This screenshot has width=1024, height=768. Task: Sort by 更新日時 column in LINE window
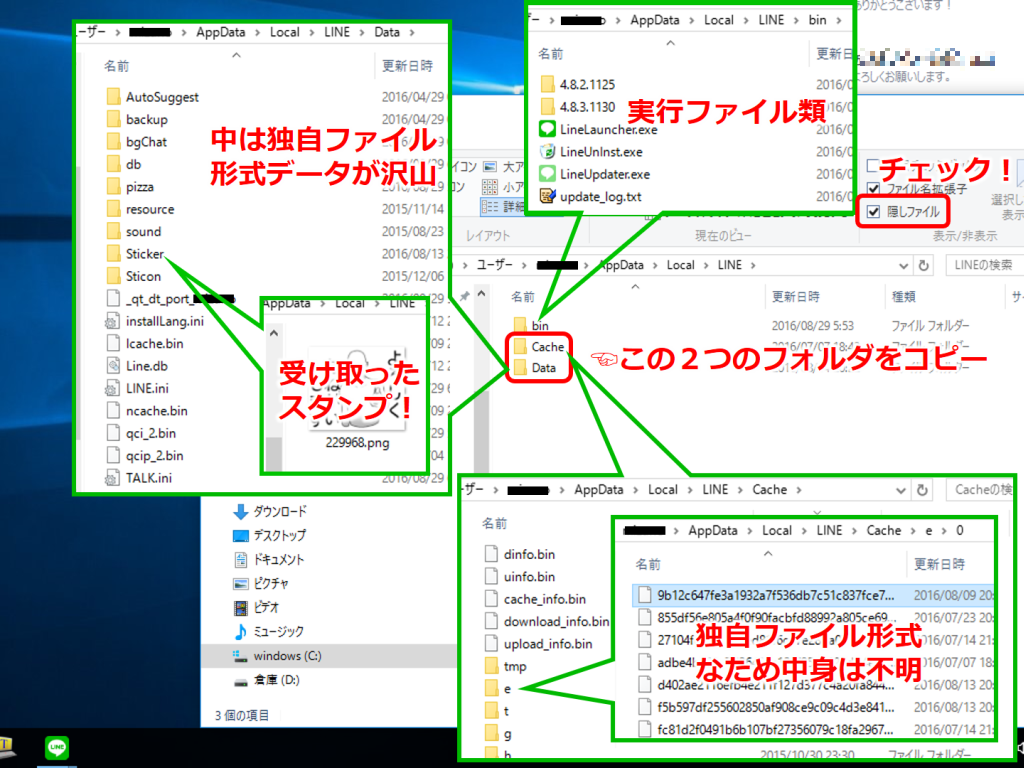[795, 296]
